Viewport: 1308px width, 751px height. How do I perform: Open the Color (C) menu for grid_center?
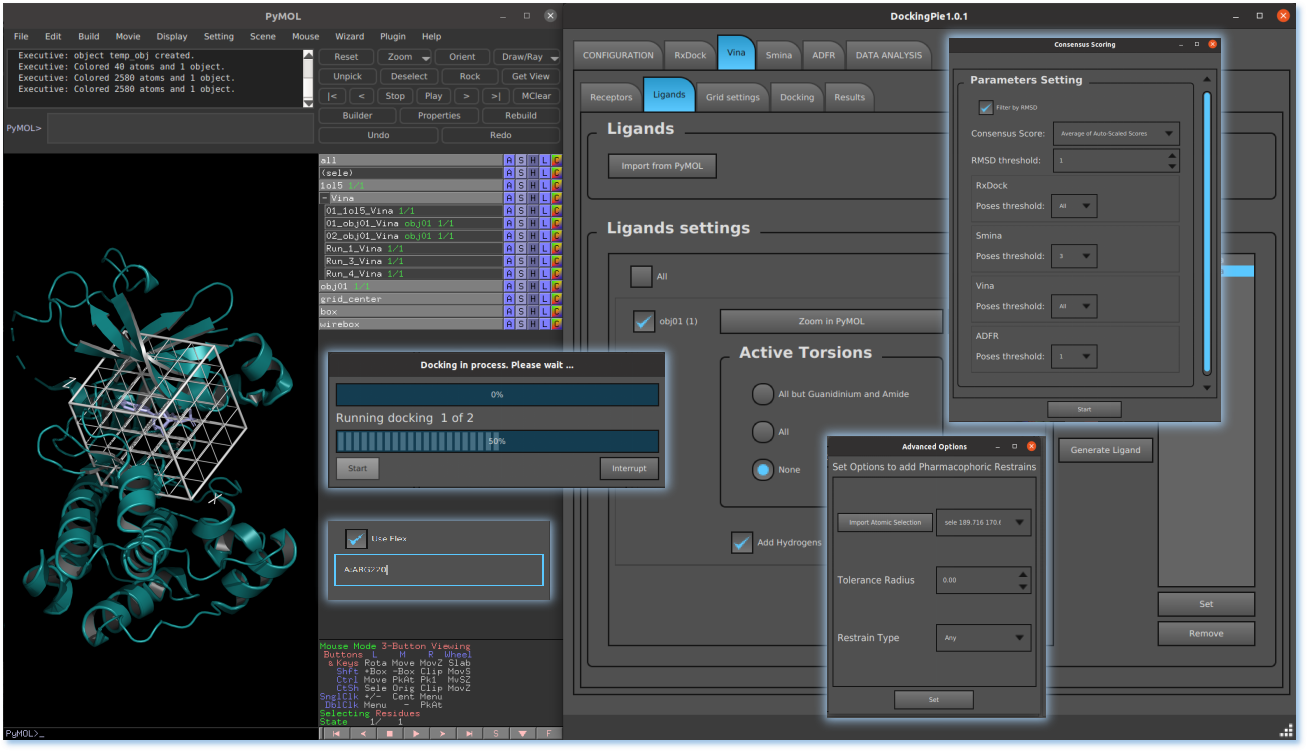(x=557, y=299)
